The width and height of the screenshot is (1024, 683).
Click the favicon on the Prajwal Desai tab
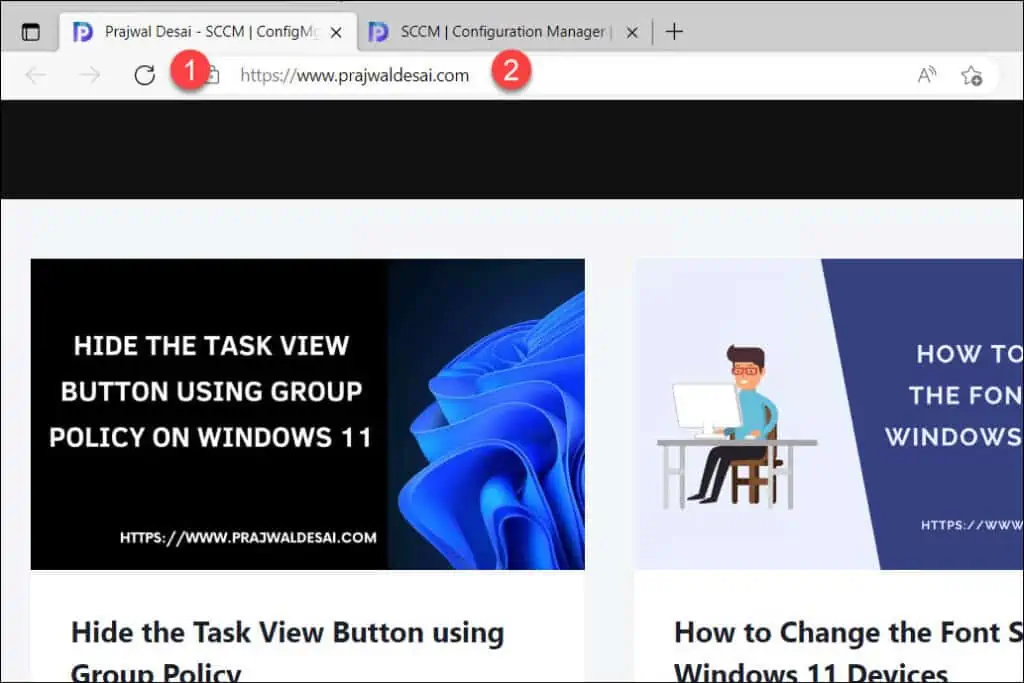pyautogui.click(x=82, y=32)
